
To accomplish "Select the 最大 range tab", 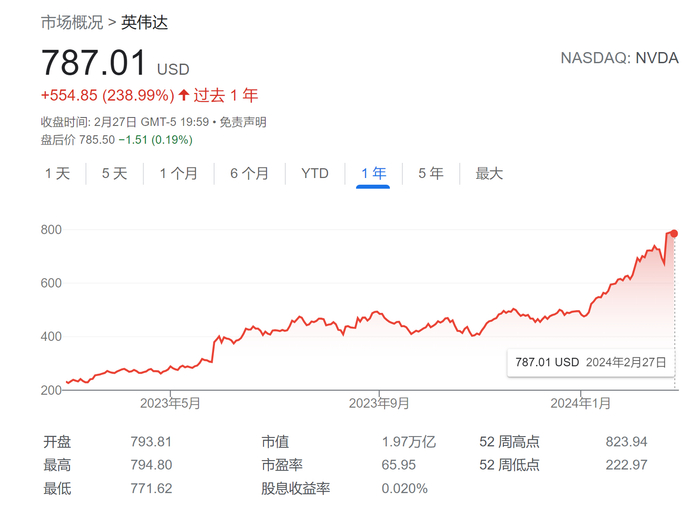I will 489,173.
